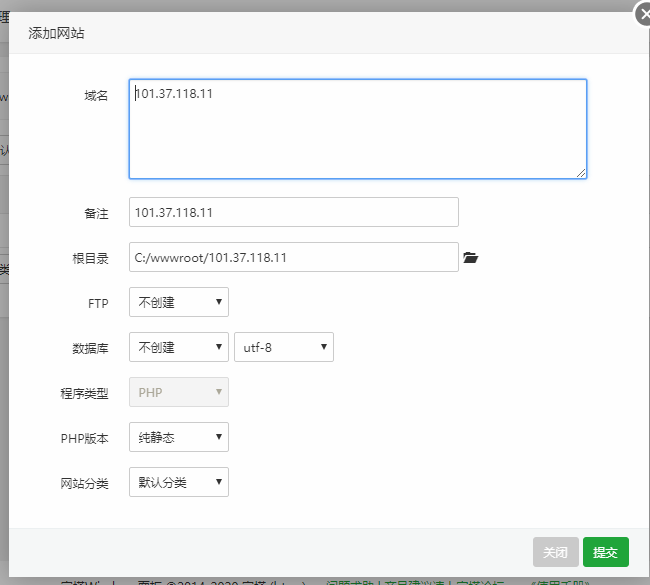The image size is (650, 585).
Task: Click the FTP label
Action: pos(98,303)
